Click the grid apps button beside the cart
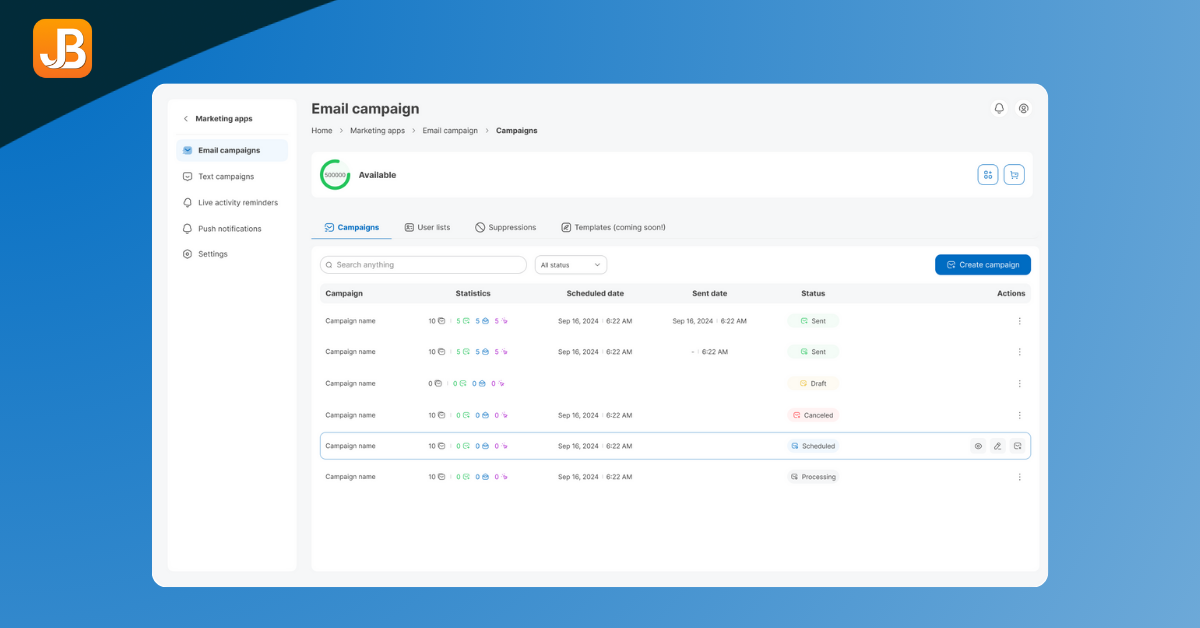Image resolution: width=1200 pixels, height=628 pixels. 988,175
